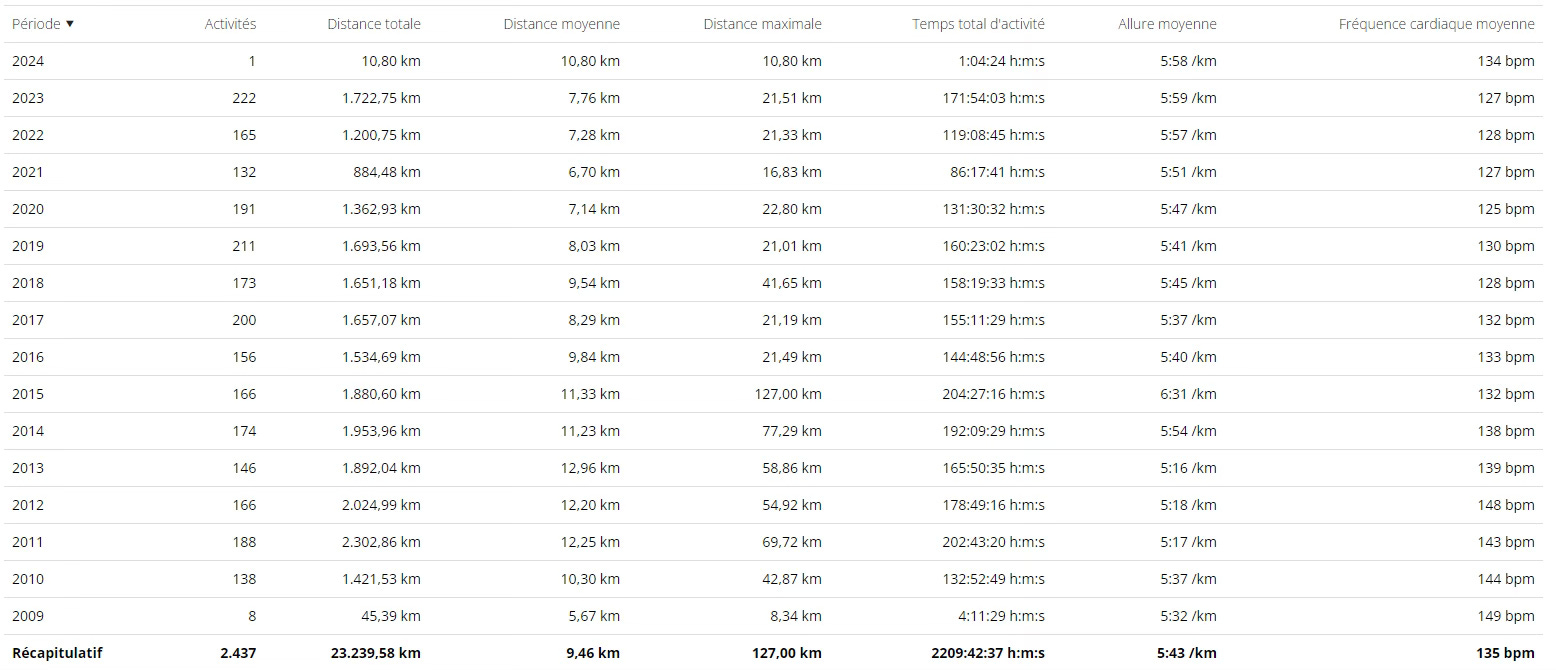Image resolution: width=1556 pixels, height=670 pixels.
Task: Select the 2017 period row label
Action: (28, 320)
